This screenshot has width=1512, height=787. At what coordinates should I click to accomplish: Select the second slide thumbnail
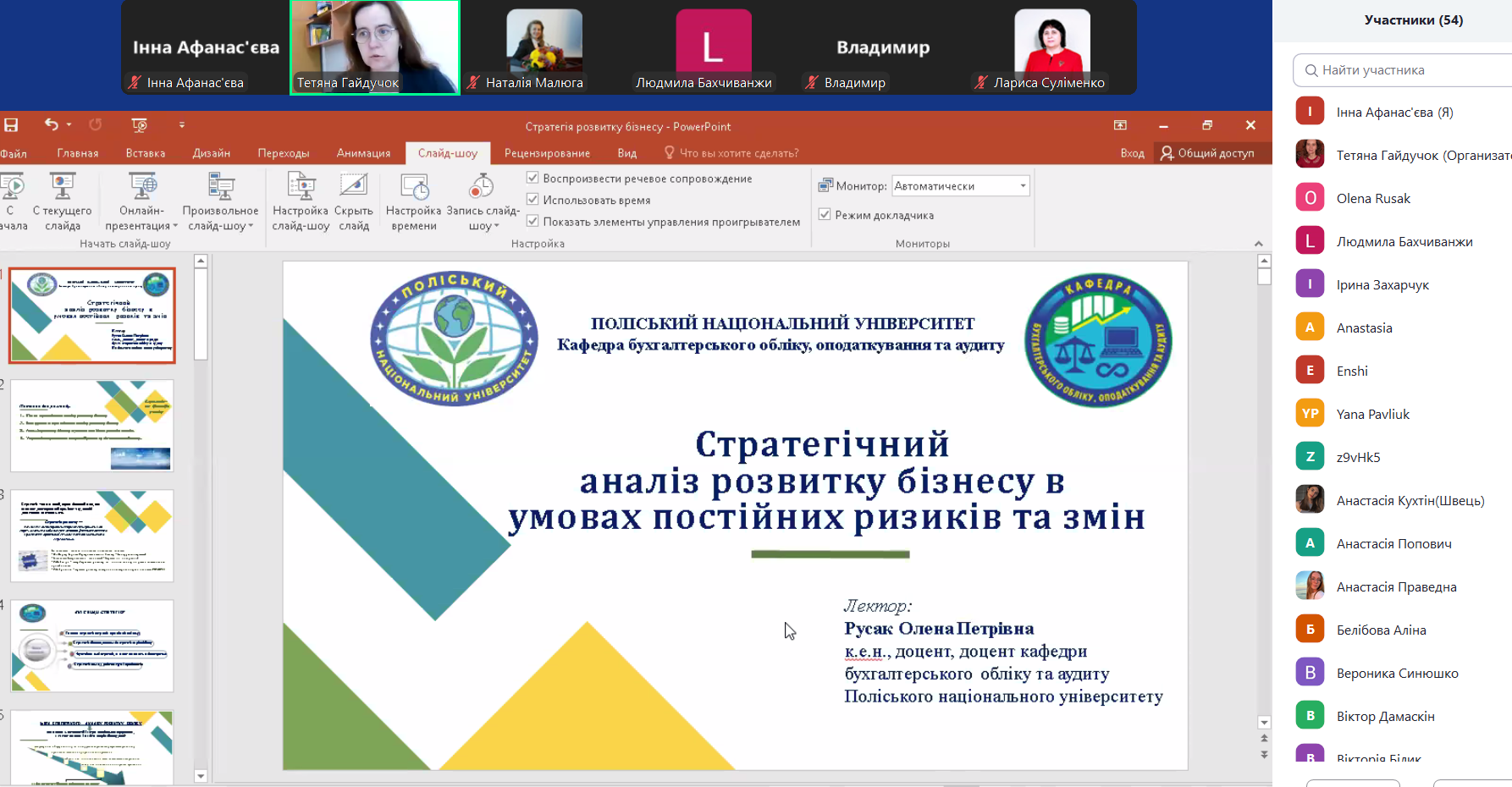(x=92, y=425)
